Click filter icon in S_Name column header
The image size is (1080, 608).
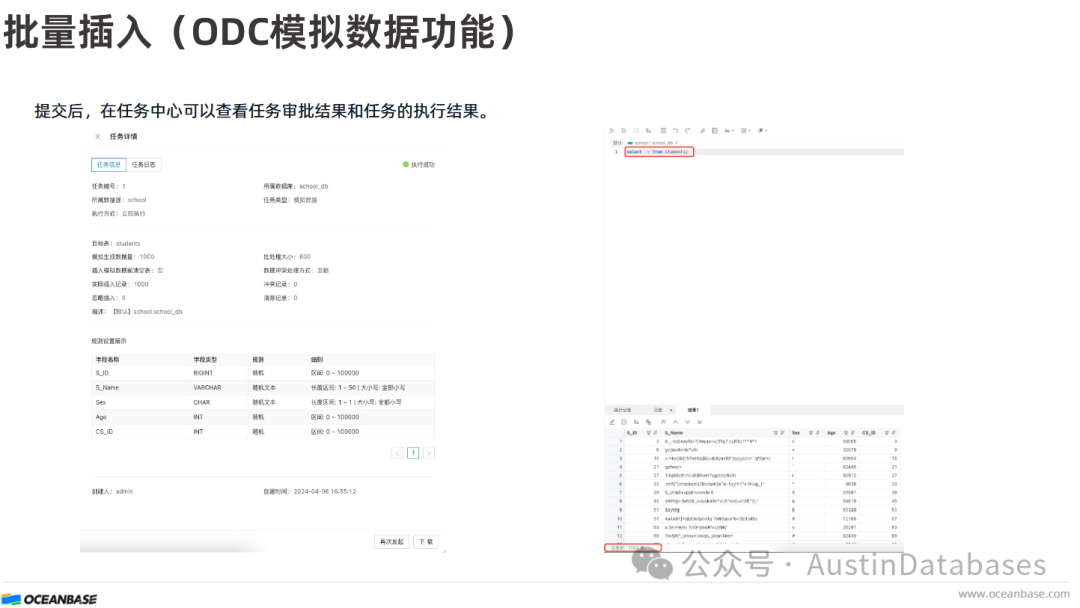pos(776,433)
